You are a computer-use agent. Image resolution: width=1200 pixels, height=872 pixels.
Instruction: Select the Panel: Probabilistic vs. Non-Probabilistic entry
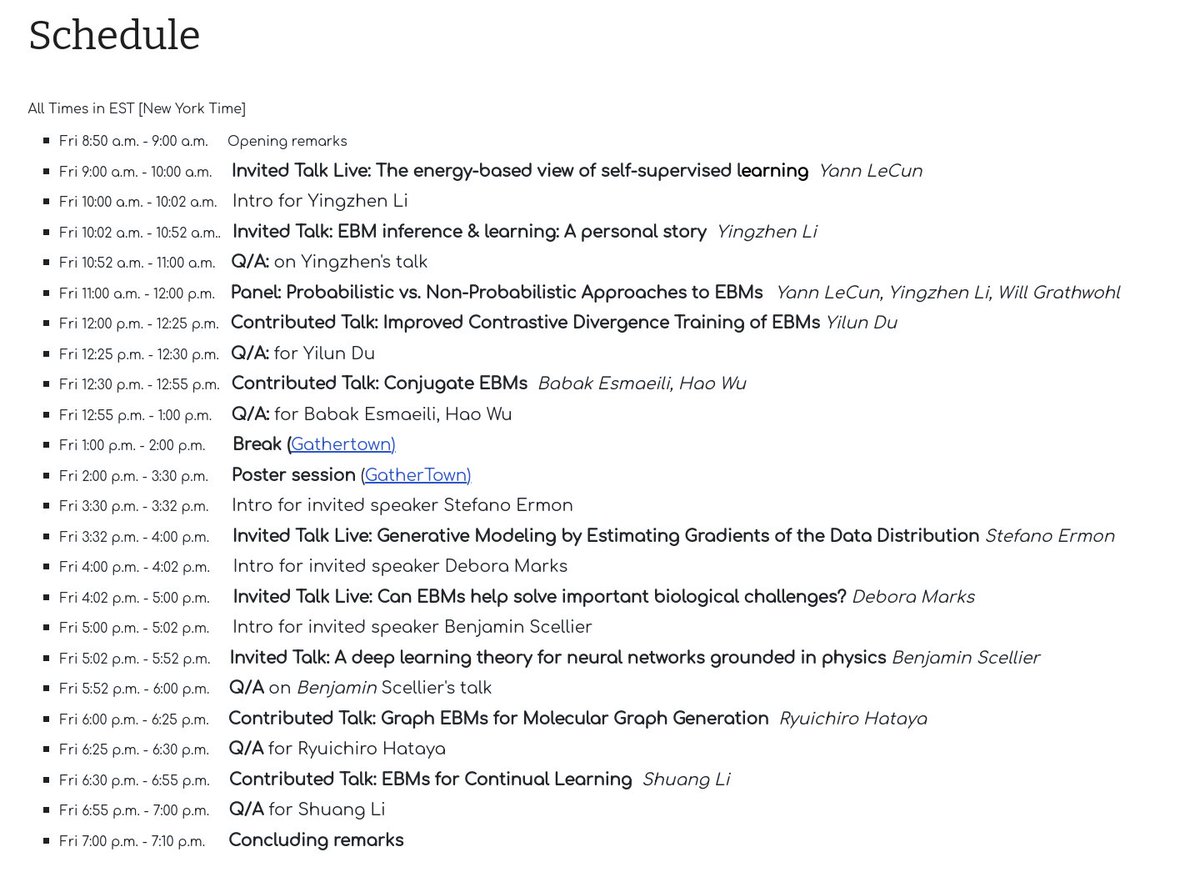pyautogui.click(x=497, y=293)
